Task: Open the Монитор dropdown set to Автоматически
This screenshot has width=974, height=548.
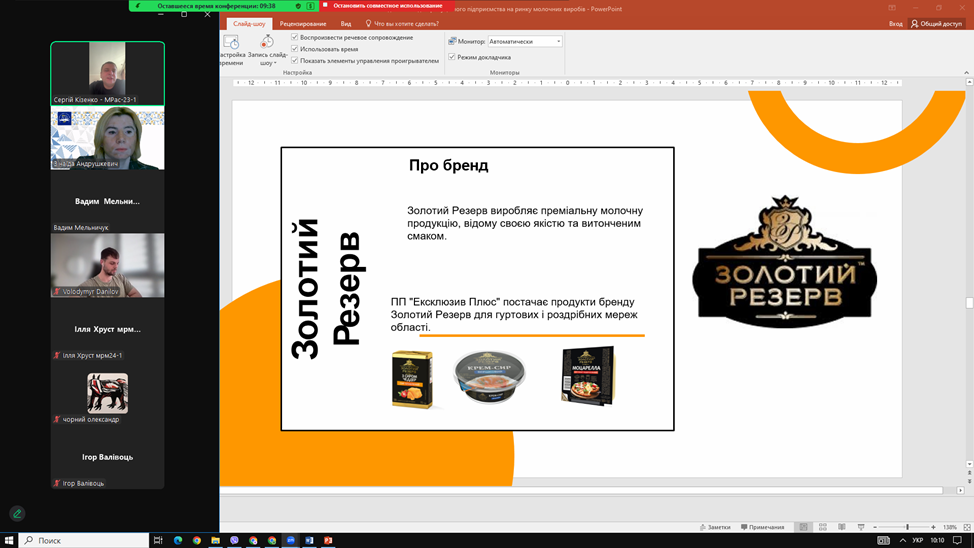Action: pos(525,41)
